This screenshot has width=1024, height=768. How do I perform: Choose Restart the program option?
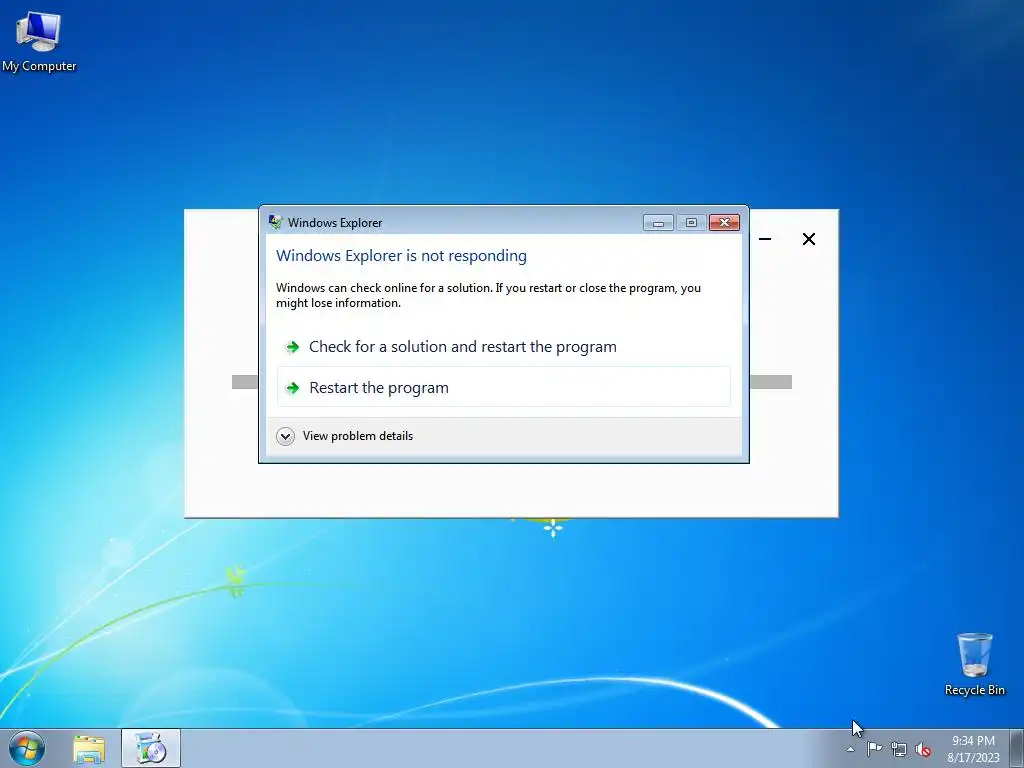(504, 387)
